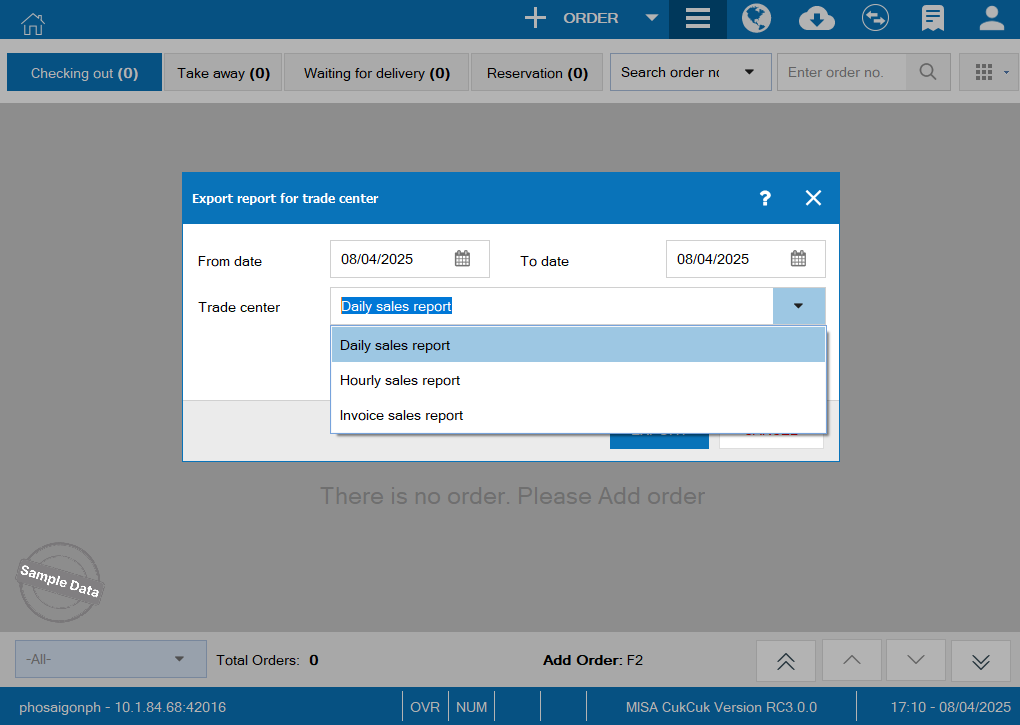Click the sync arrows icon

click(875, 19)
